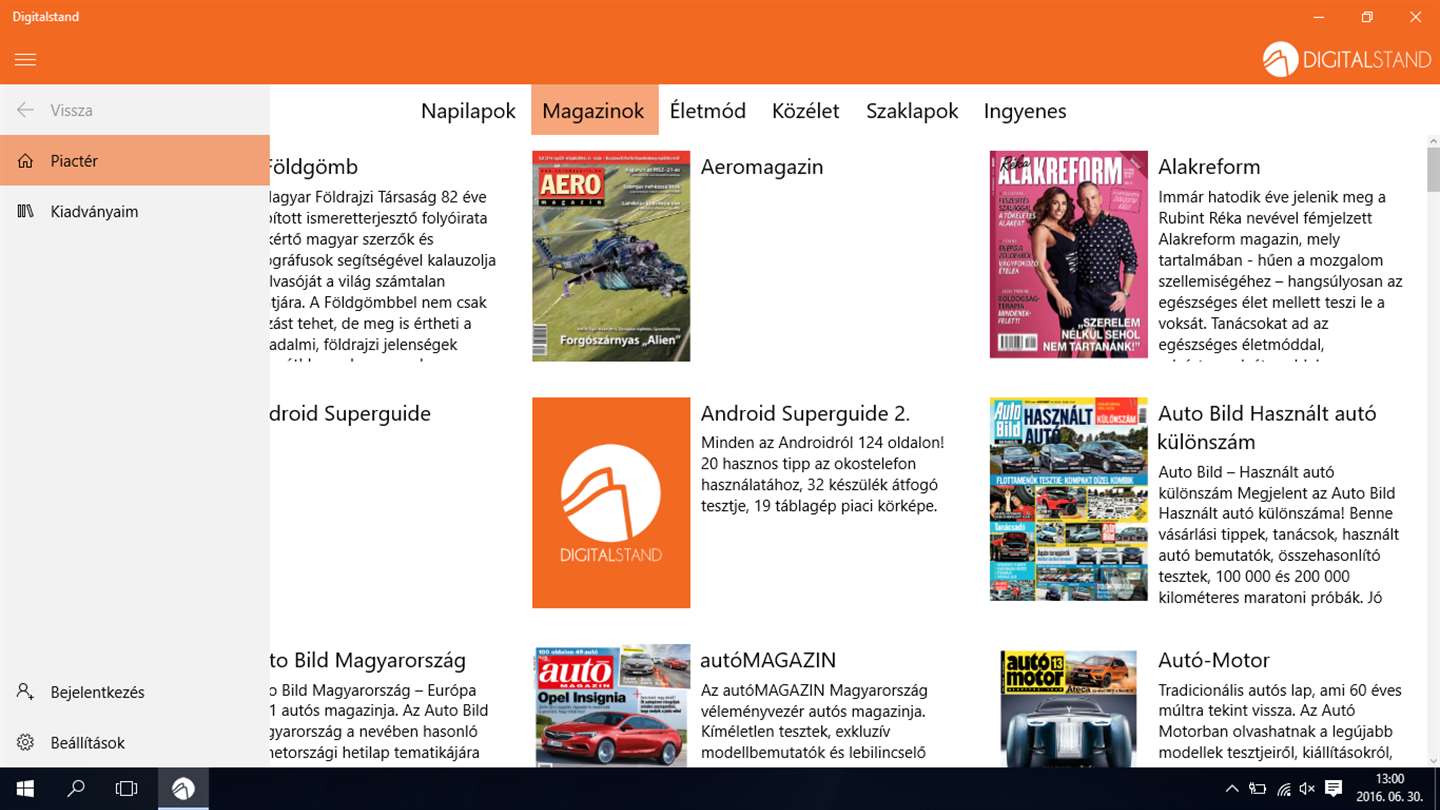Click the Vissza back label
Image resolution: width=1440 pixels, height=810 pixels.
(x=72, y=110)
